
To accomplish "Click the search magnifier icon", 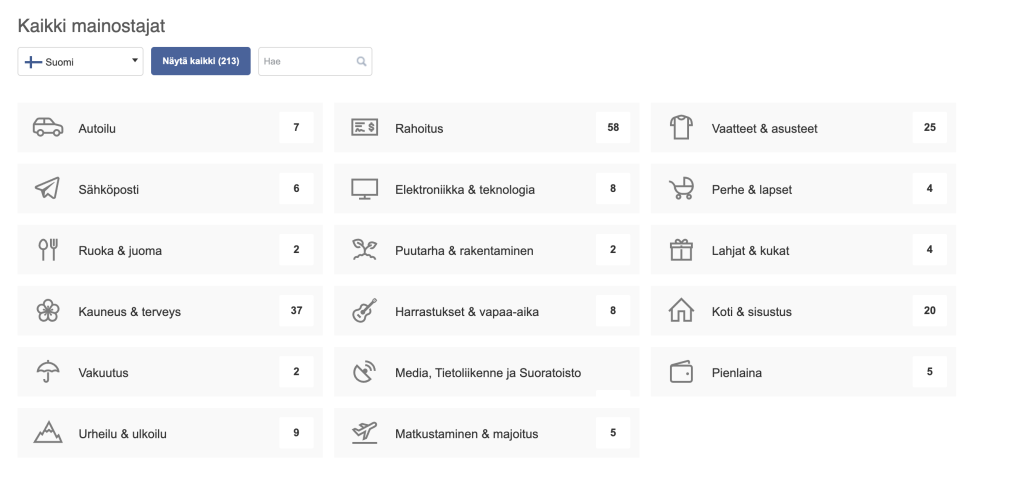I will point(361,62).
